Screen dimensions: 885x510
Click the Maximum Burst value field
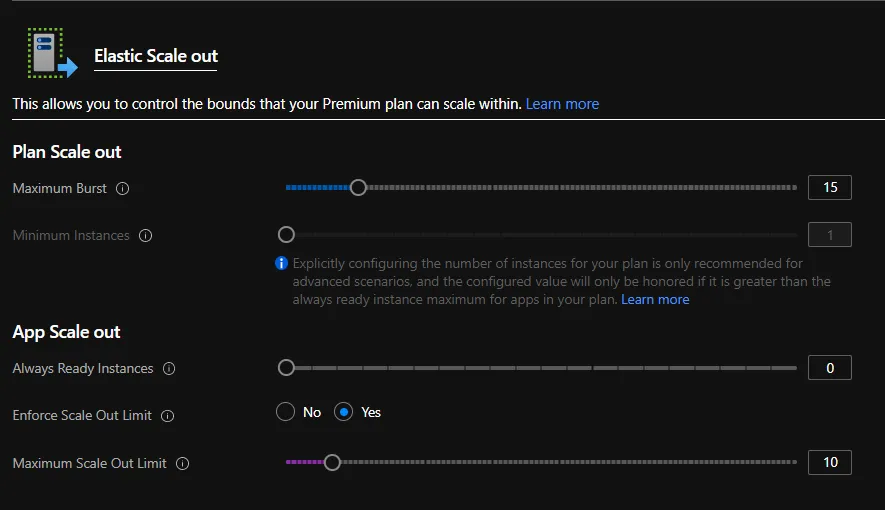coord(829,187)
